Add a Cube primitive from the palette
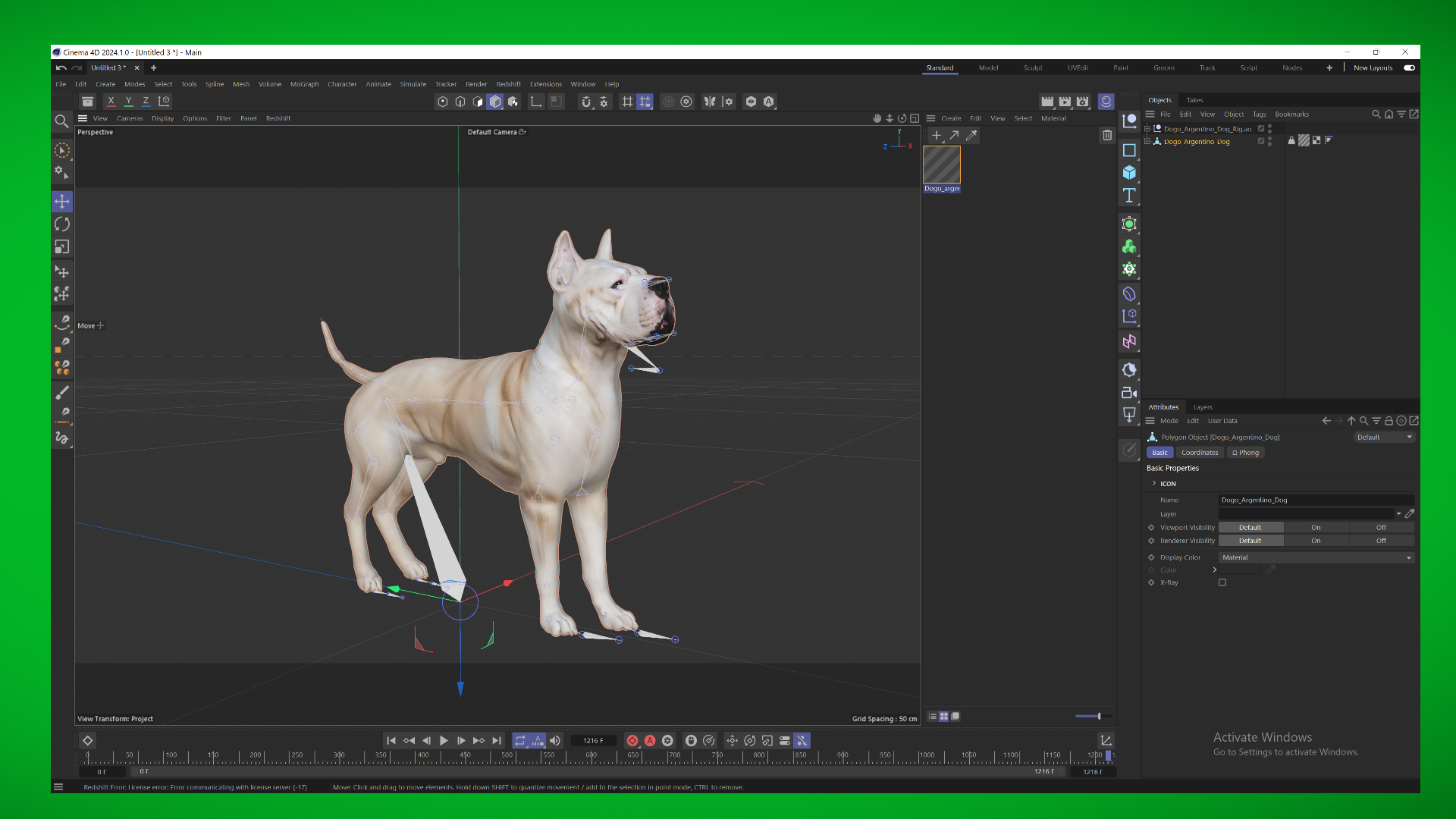 tap(1129, 172)
